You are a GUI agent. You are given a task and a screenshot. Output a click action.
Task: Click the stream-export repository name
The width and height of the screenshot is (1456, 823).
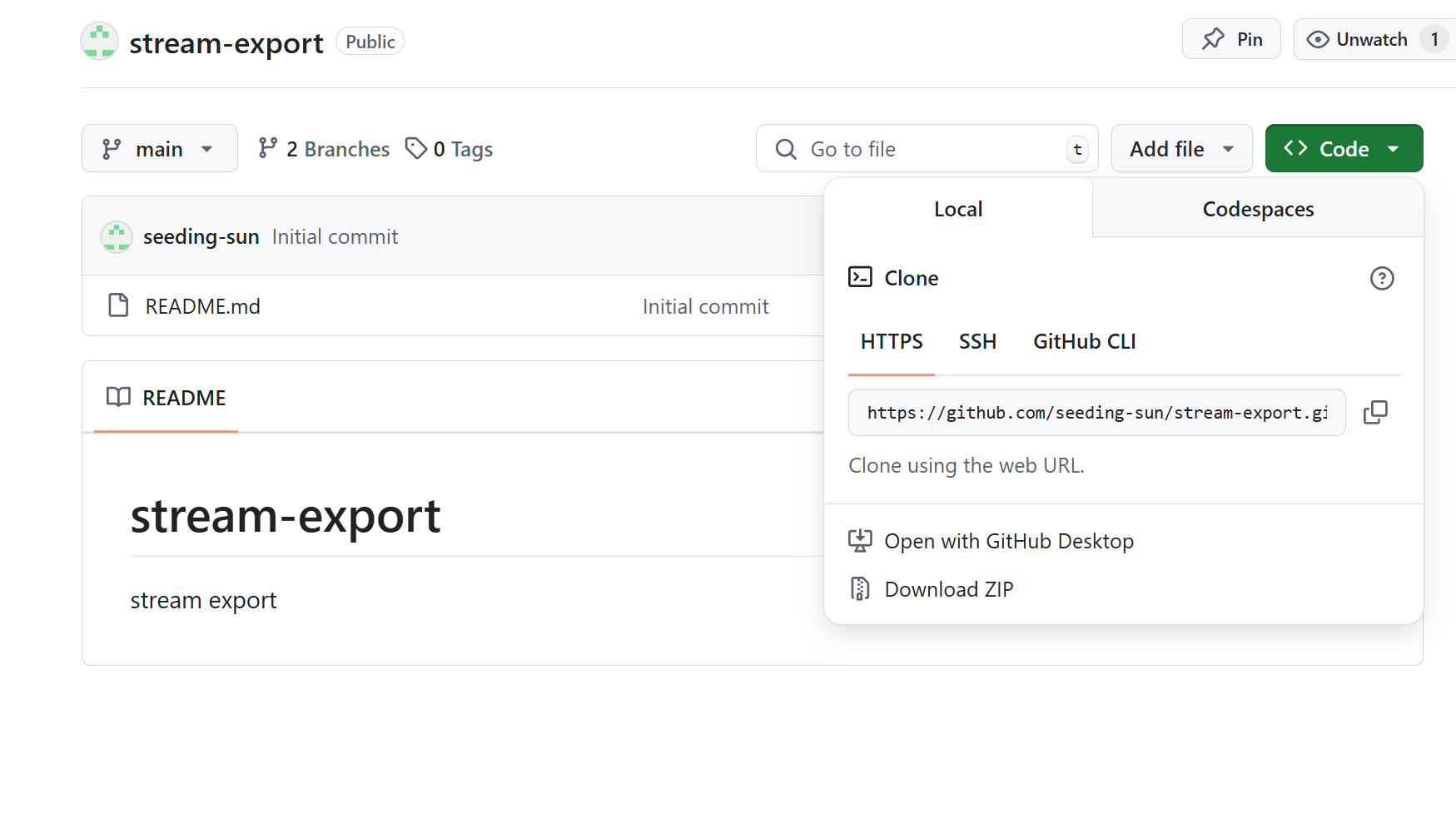click(x=226, y=42)
